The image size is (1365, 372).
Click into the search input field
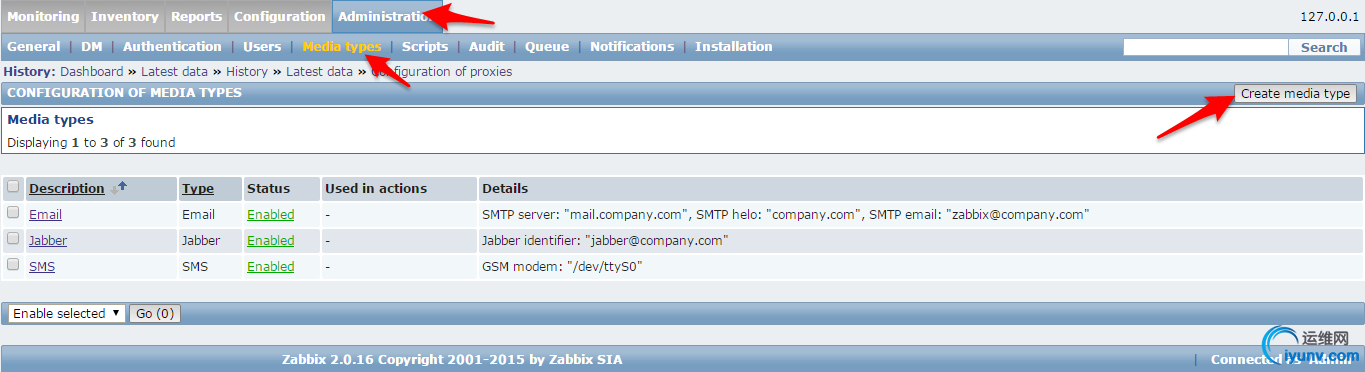click(x=1206, y=47)
